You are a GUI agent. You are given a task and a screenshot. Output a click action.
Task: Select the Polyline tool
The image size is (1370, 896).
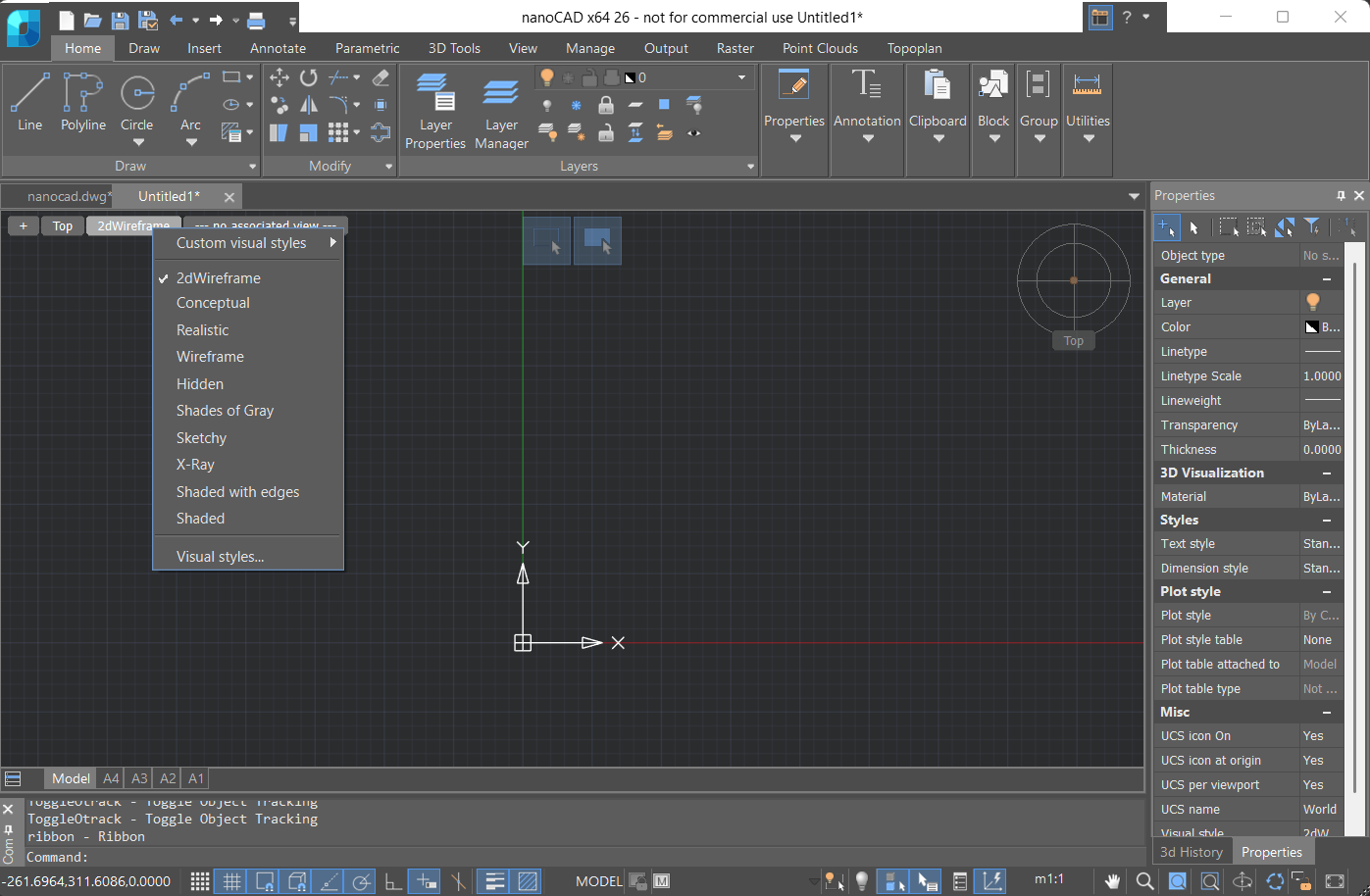pyautogui.click(x=83, y=102)
